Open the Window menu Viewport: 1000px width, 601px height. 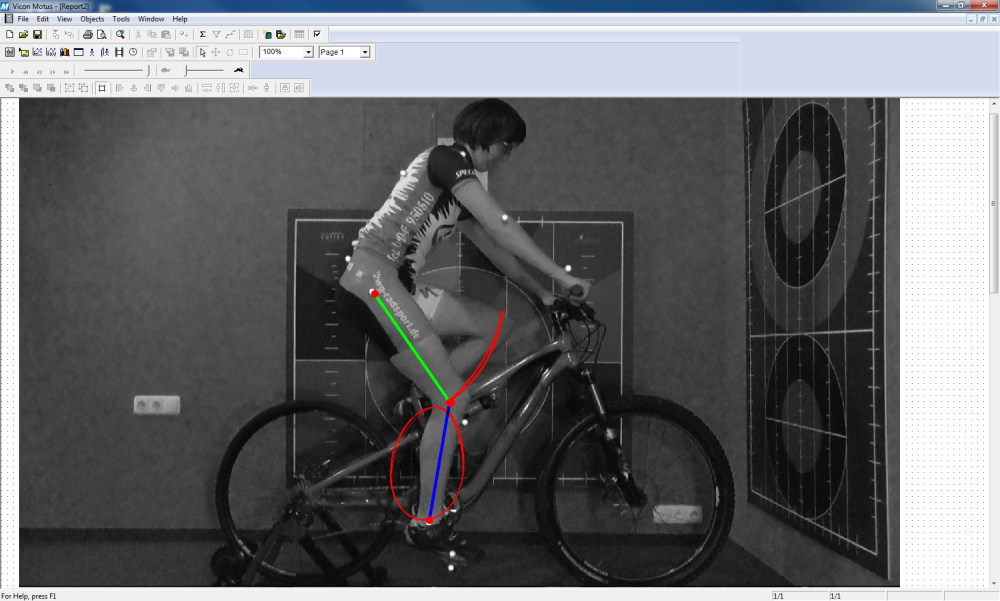pos(151,19)
